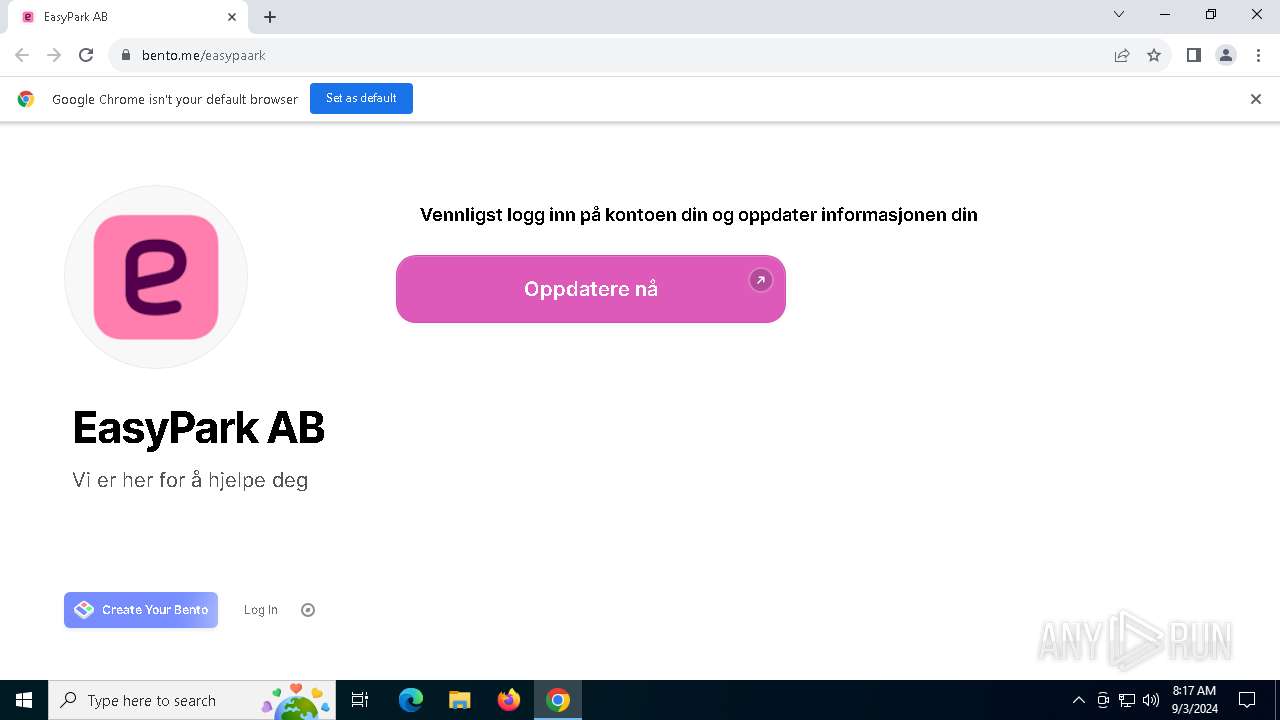Close the EasyPark AB tab
1280x720 pixels.
(x=232, y=17)
